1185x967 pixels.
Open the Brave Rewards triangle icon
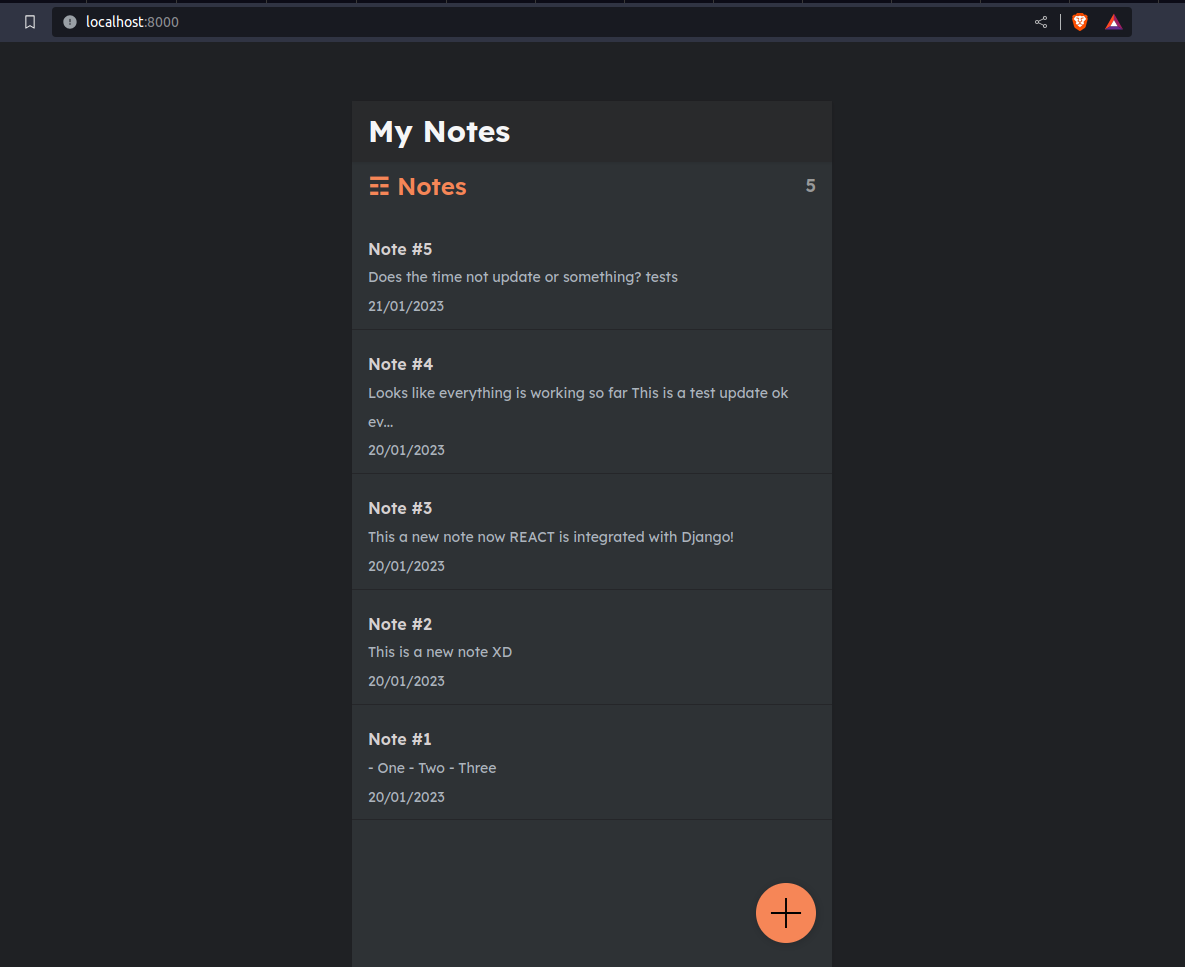coord(1113,22)
